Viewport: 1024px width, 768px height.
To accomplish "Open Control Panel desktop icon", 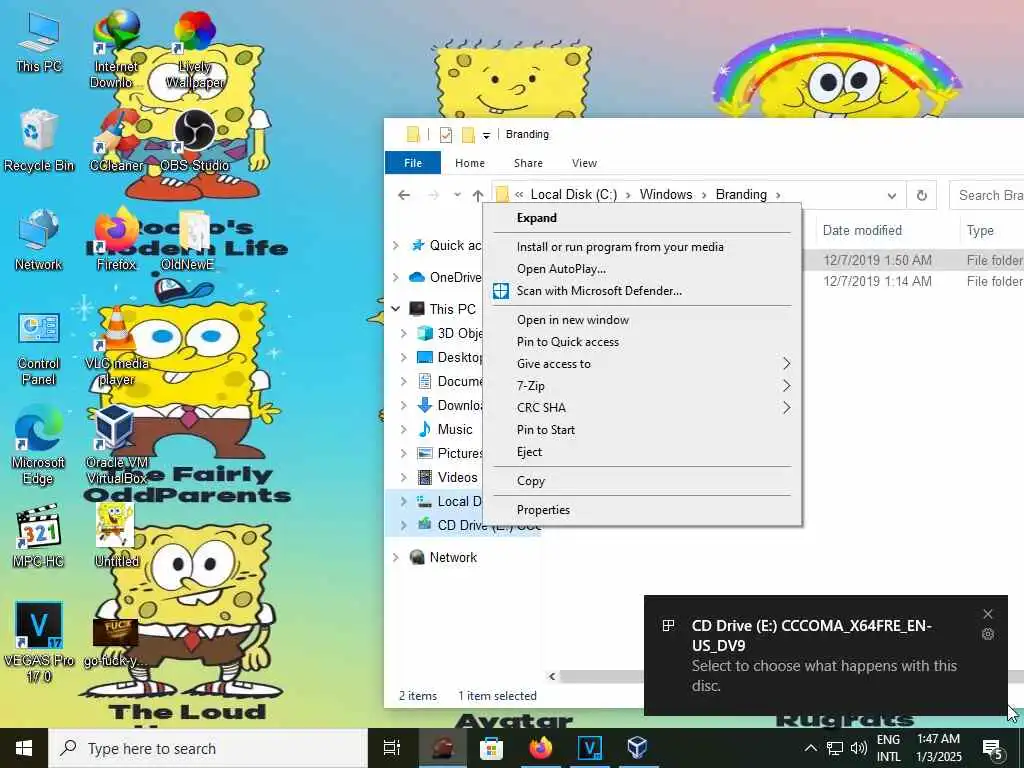I will 39,348.
